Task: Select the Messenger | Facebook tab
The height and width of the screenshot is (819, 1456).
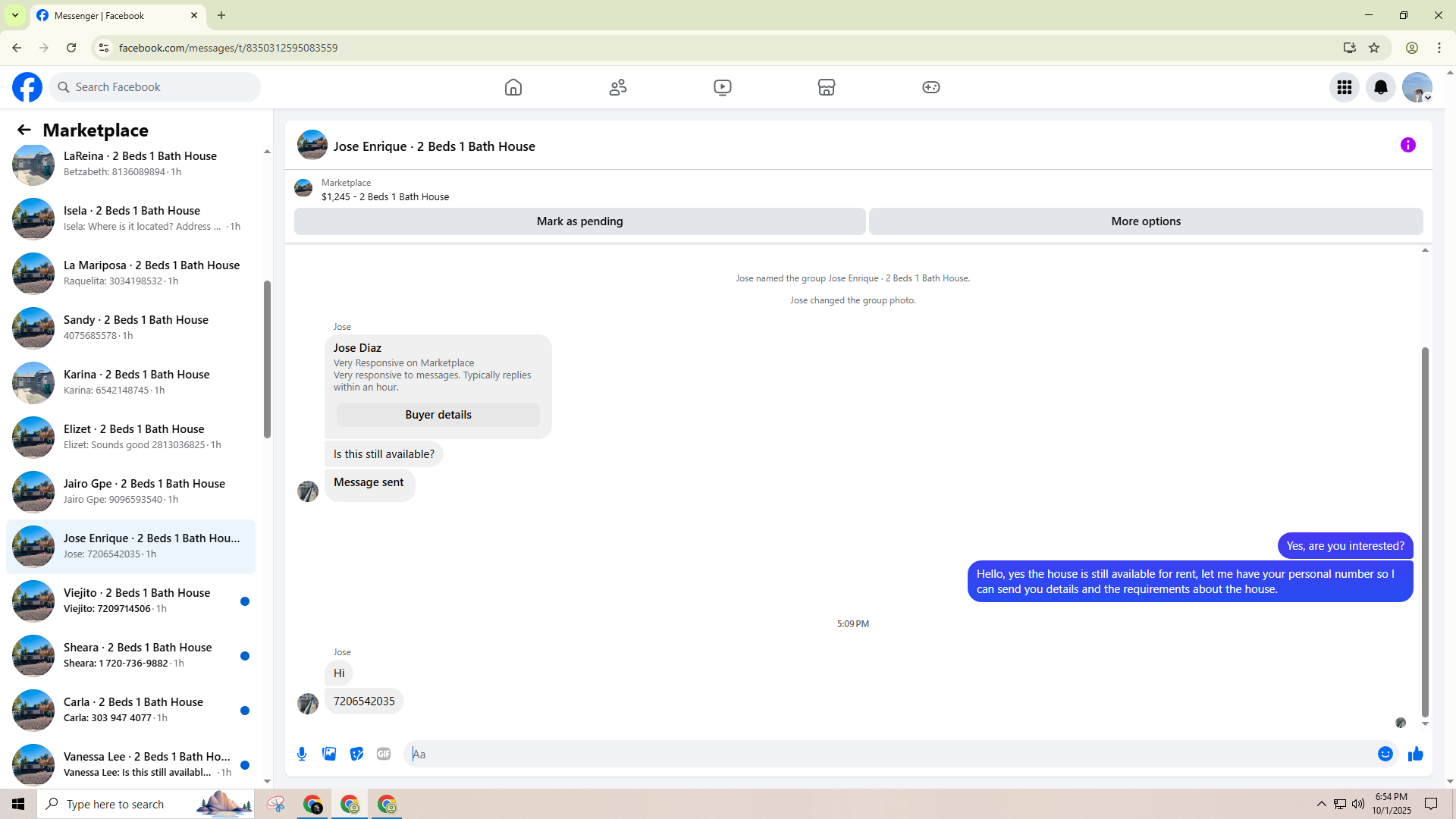Action: [x=118, y=15]
